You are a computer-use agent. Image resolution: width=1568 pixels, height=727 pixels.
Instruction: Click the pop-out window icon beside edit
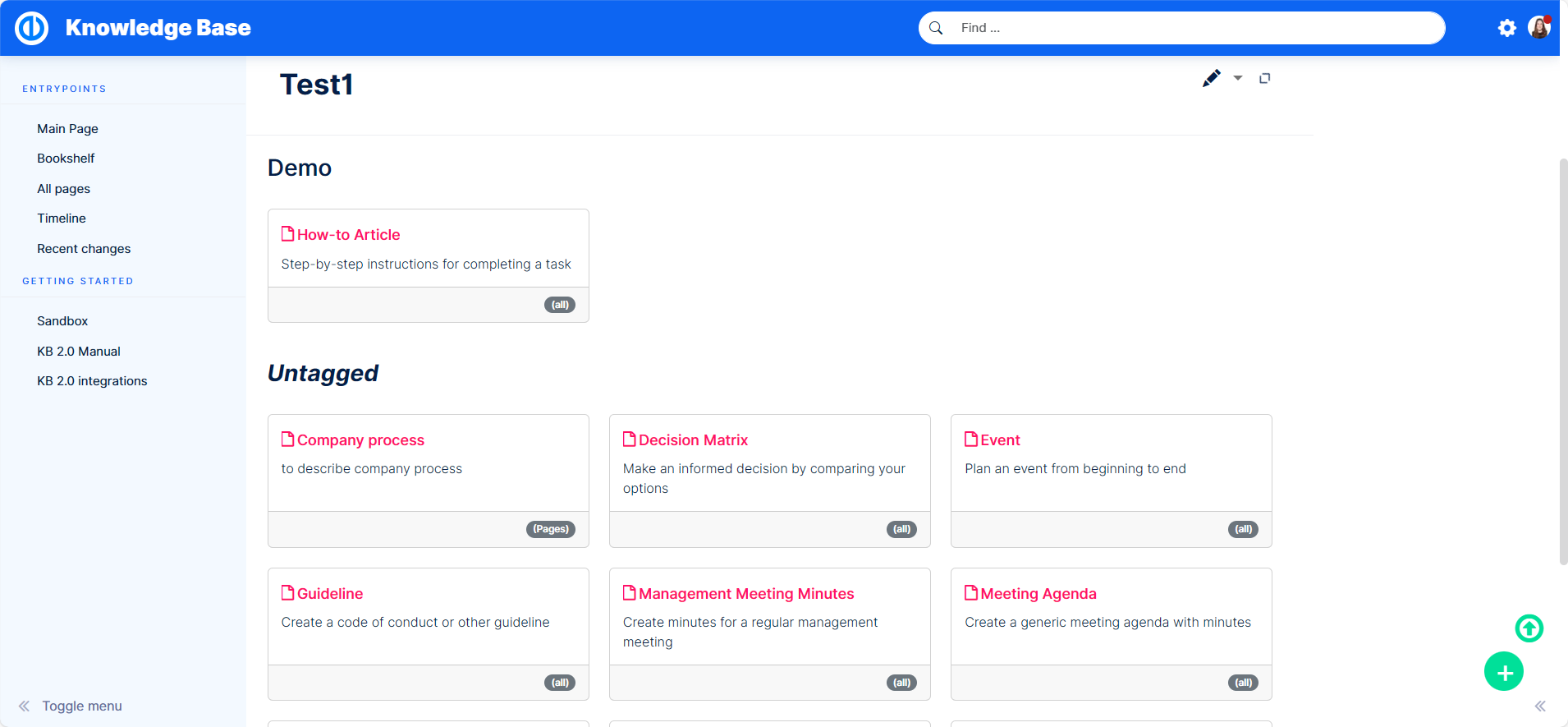1265,78
